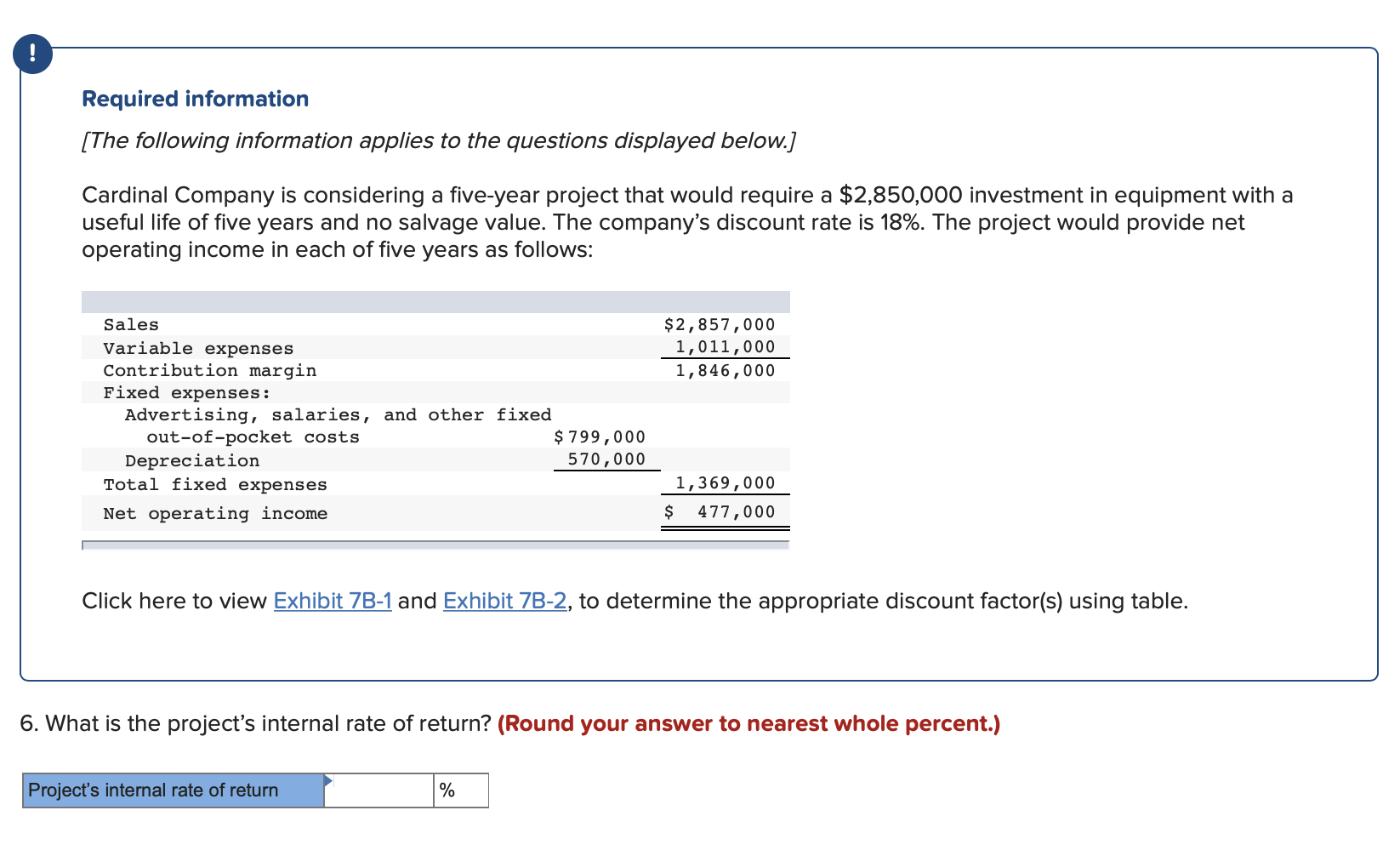Click the Total fixed expenses amount

click(x=724, y=483)
